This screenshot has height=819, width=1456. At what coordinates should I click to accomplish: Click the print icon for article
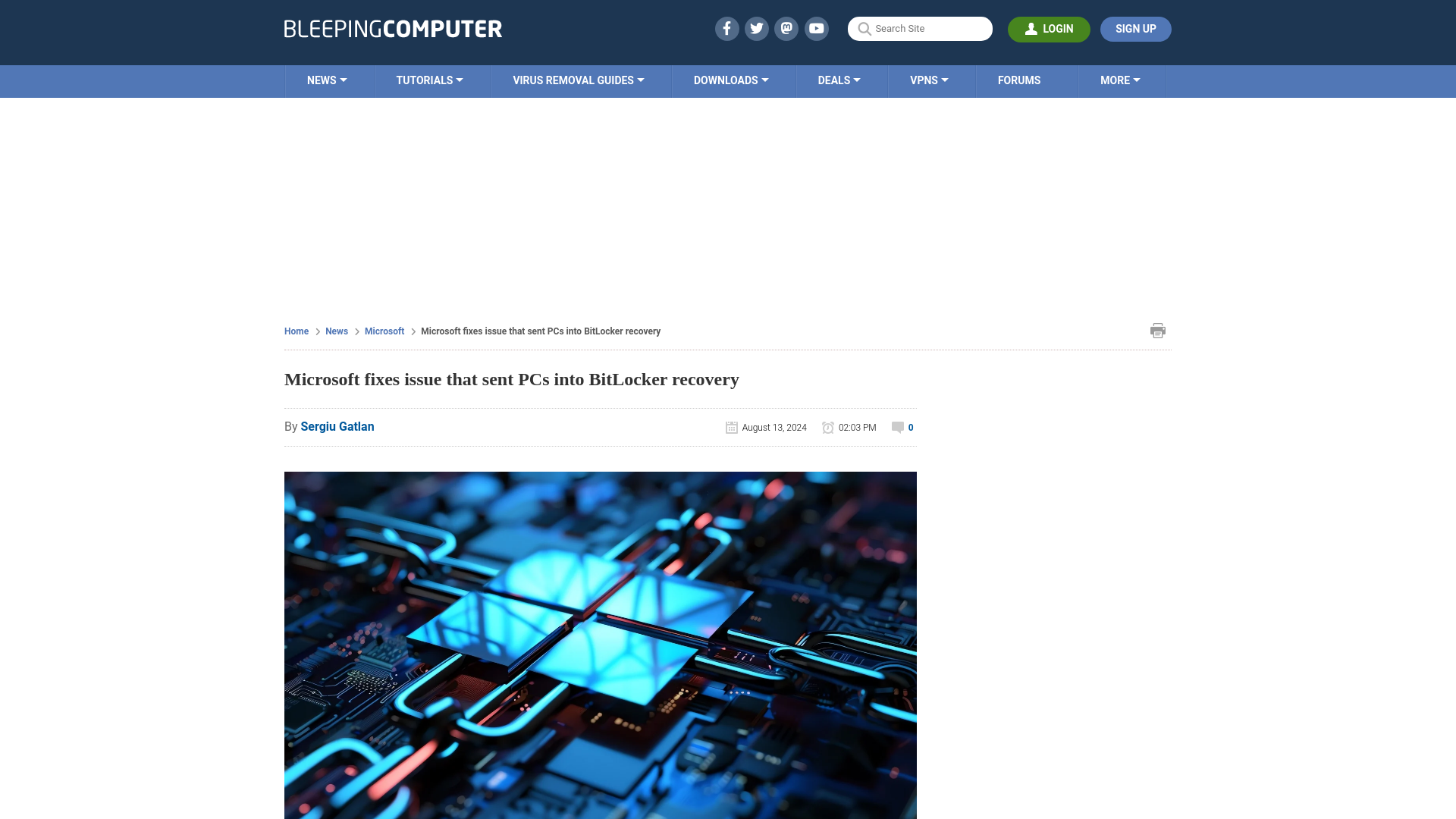pos(1156,330)
